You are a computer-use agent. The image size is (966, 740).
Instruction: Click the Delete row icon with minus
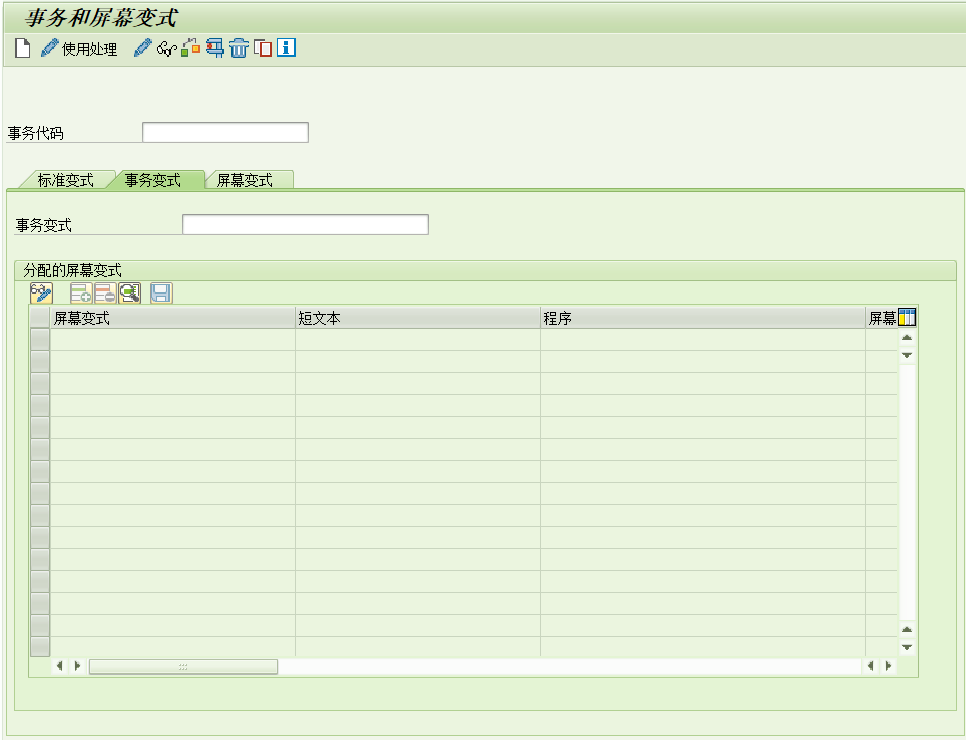105,293
